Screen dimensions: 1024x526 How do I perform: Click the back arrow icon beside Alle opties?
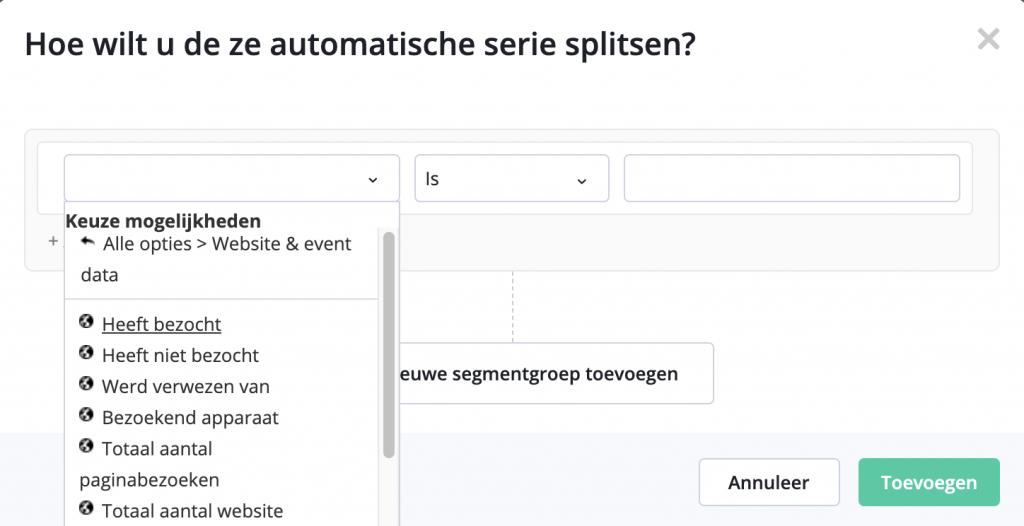(x=88, y=242)
